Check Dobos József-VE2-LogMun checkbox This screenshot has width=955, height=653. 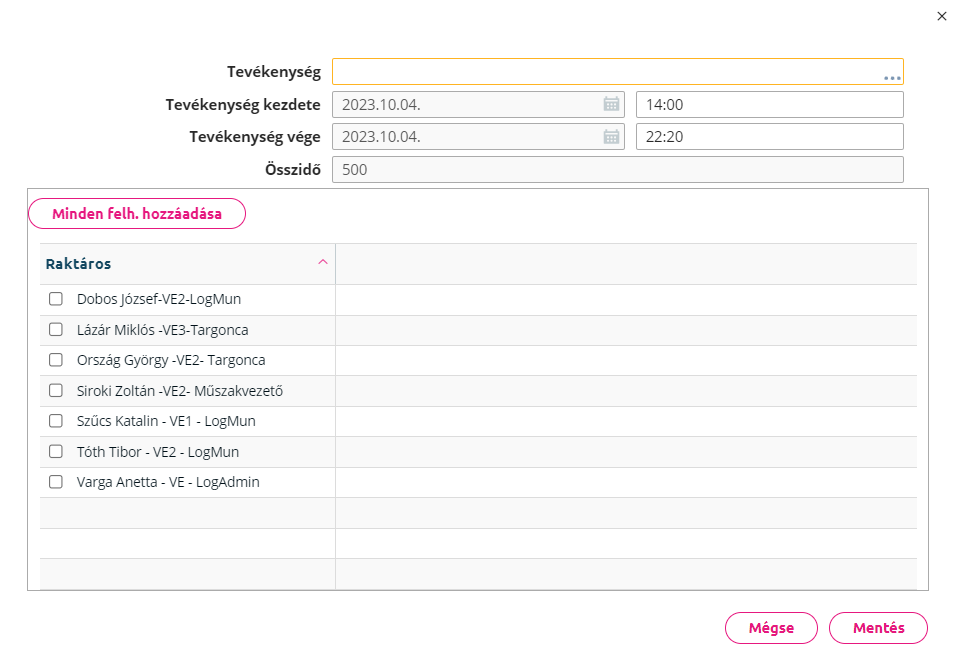click(x=55, y=299)
